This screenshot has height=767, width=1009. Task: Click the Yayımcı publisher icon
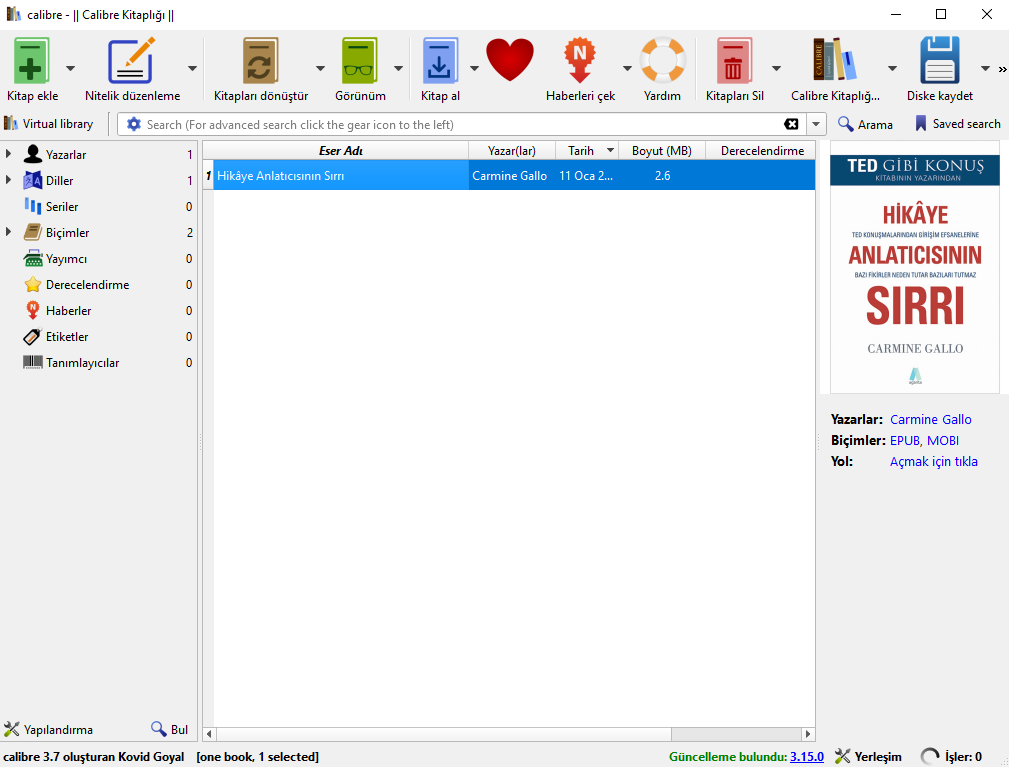(x=33, y=259)
